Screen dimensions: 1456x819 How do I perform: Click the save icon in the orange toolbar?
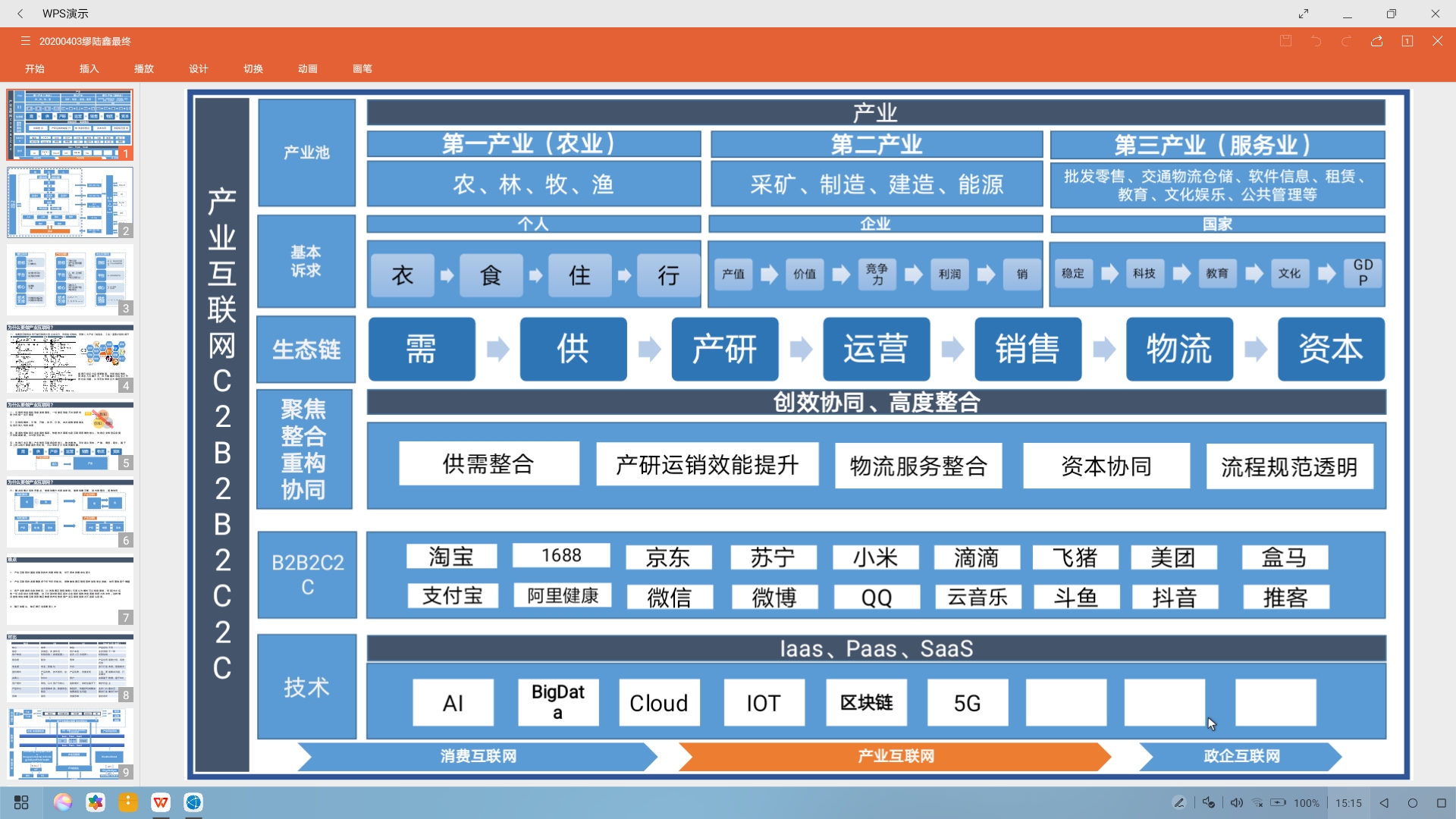point(1285,41)
